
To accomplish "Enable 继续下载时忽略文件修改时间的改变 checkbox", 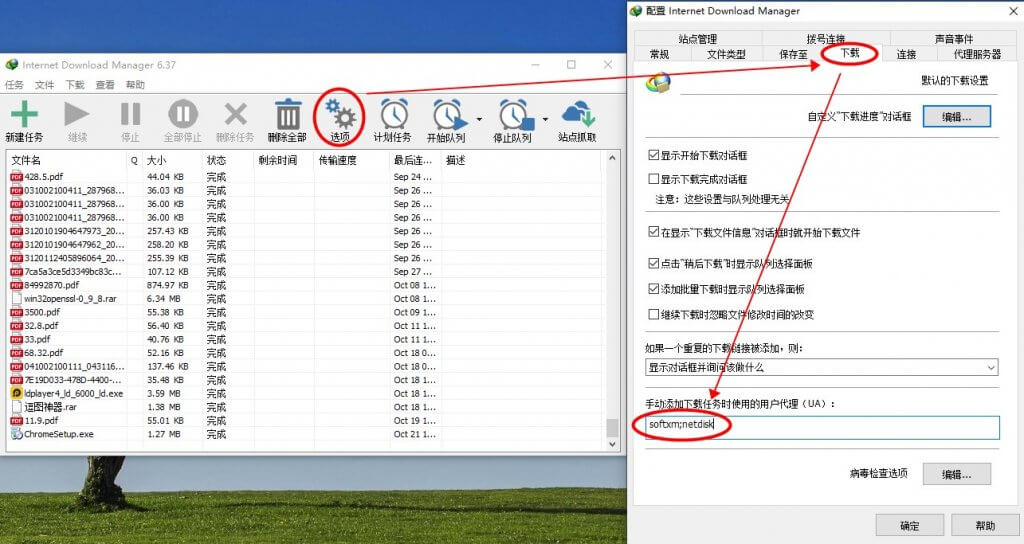I will [653, 314].
